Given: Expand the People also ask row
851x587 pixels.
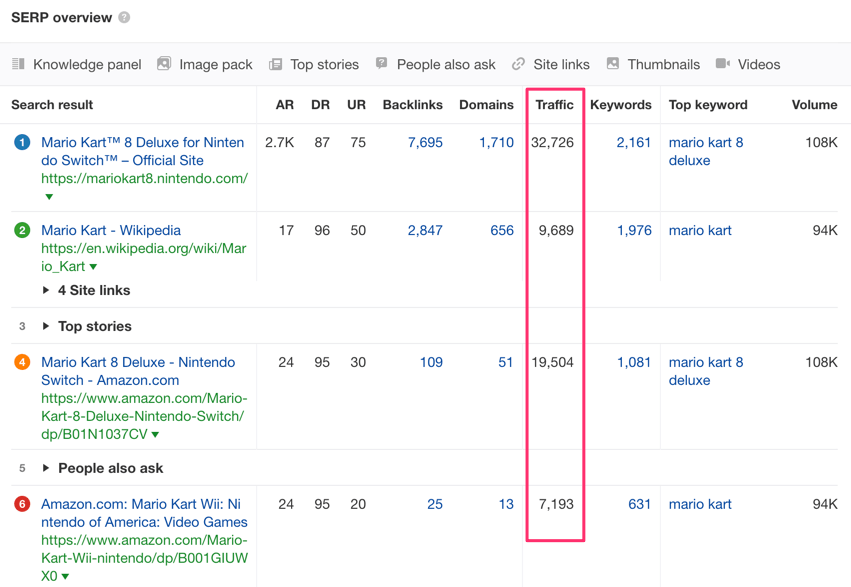Looking at the screenshot, I should [103, 468].
